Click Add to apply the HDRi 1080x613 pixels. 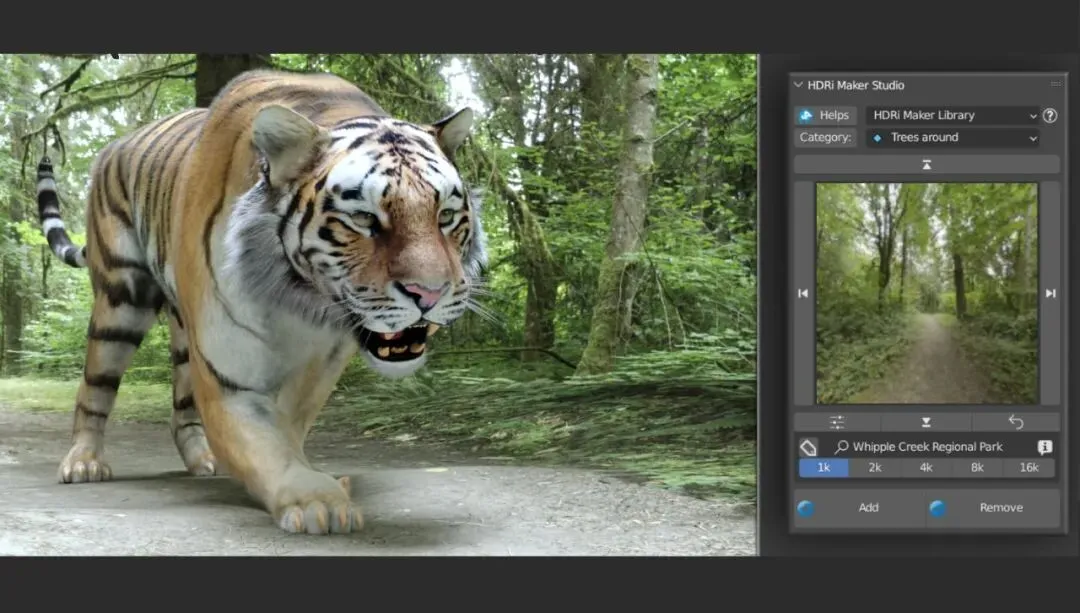pyautogui.click(x=868, y=508)
